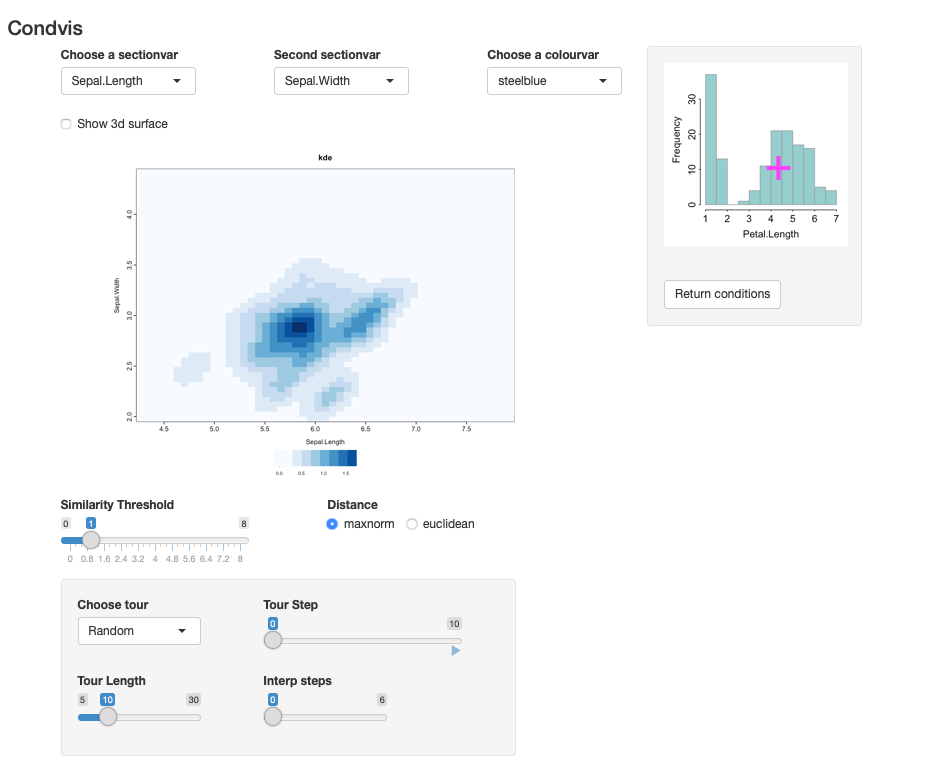Click the Tour Step slider handle

[273, 640]
